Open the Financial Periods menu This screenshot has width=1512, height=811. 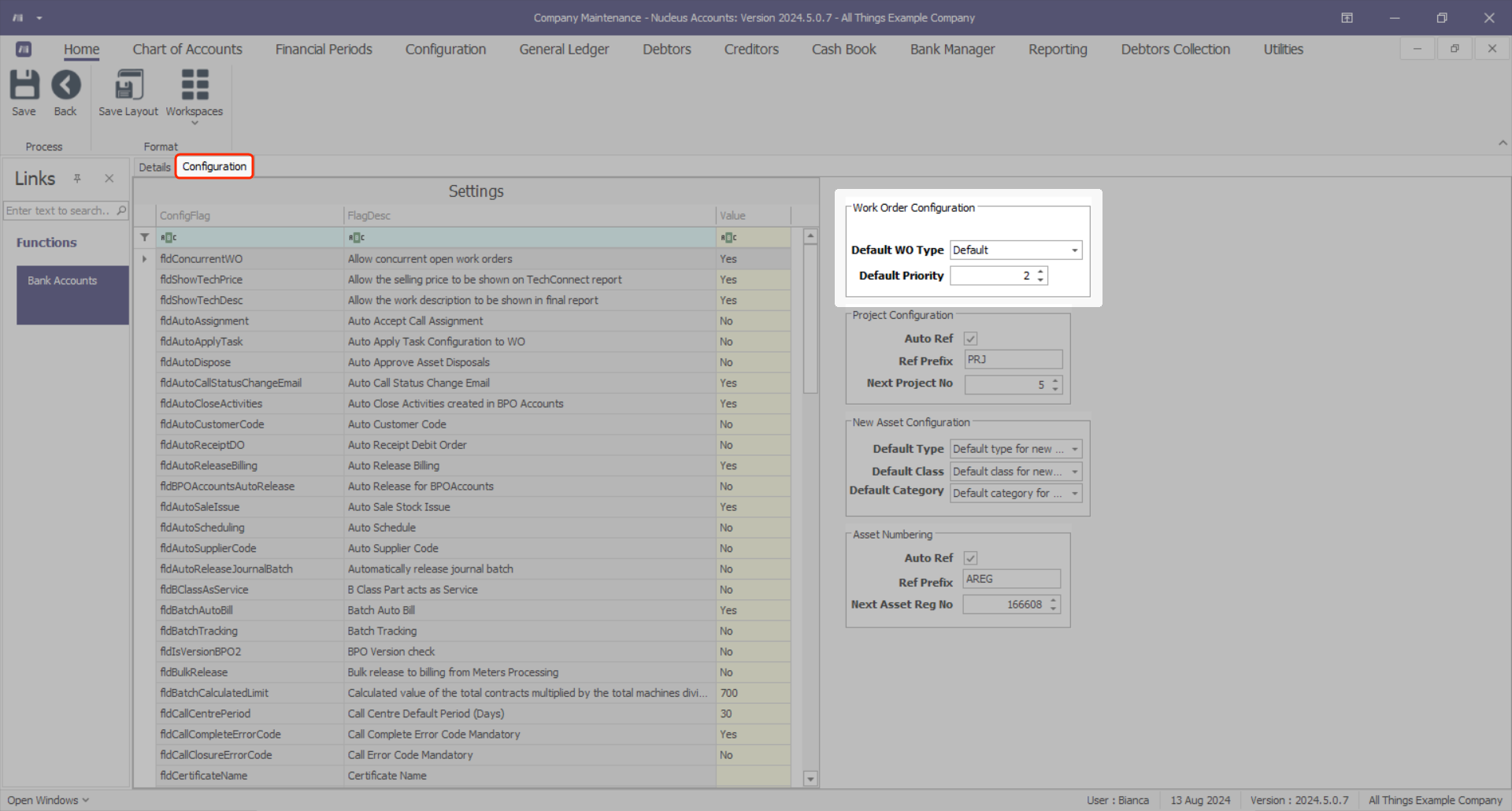(324, 50)
